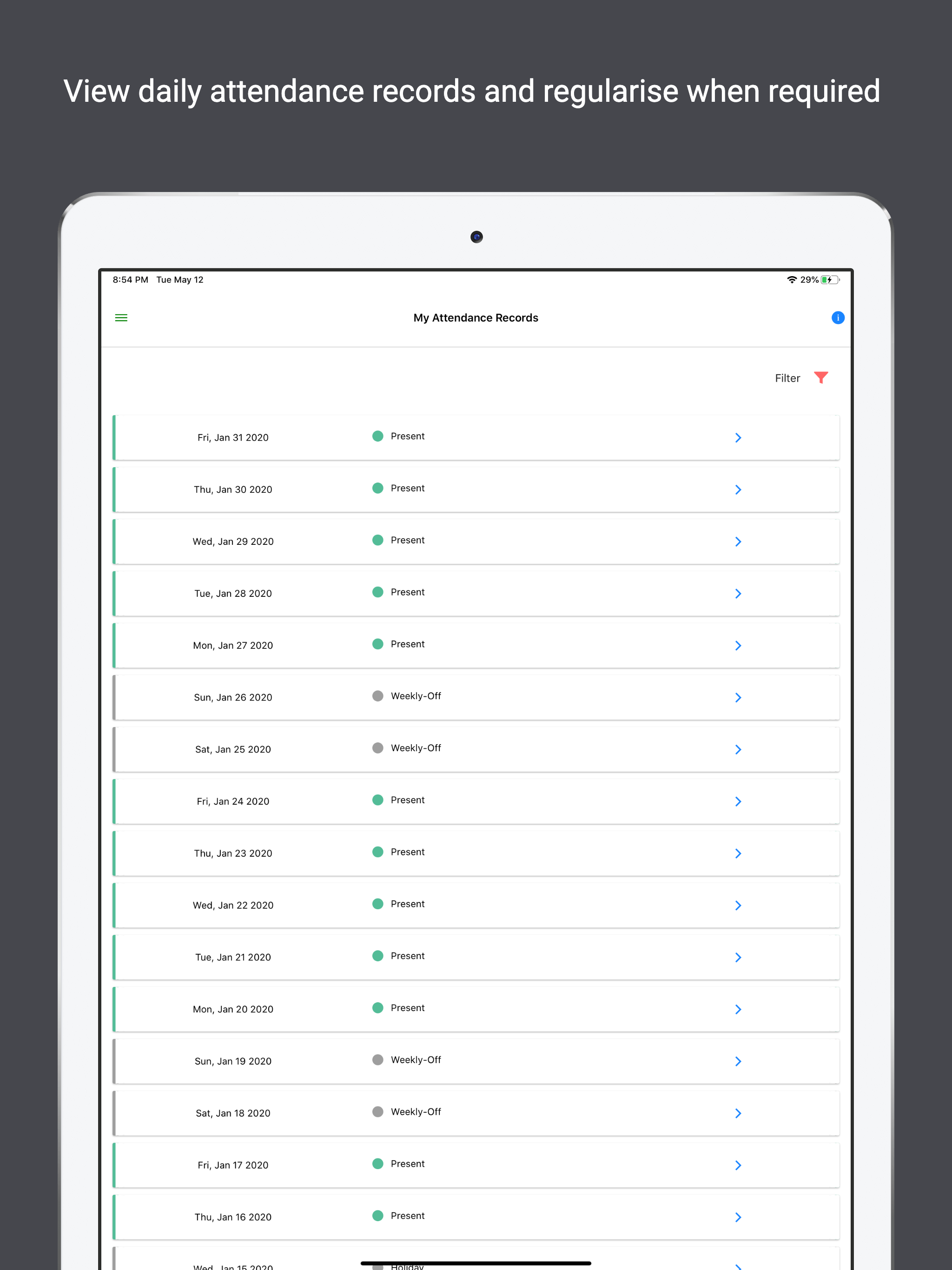Click green status dot for Tue, Jan 28
The width and height of the screenshot is (952, 1270).
378,592
